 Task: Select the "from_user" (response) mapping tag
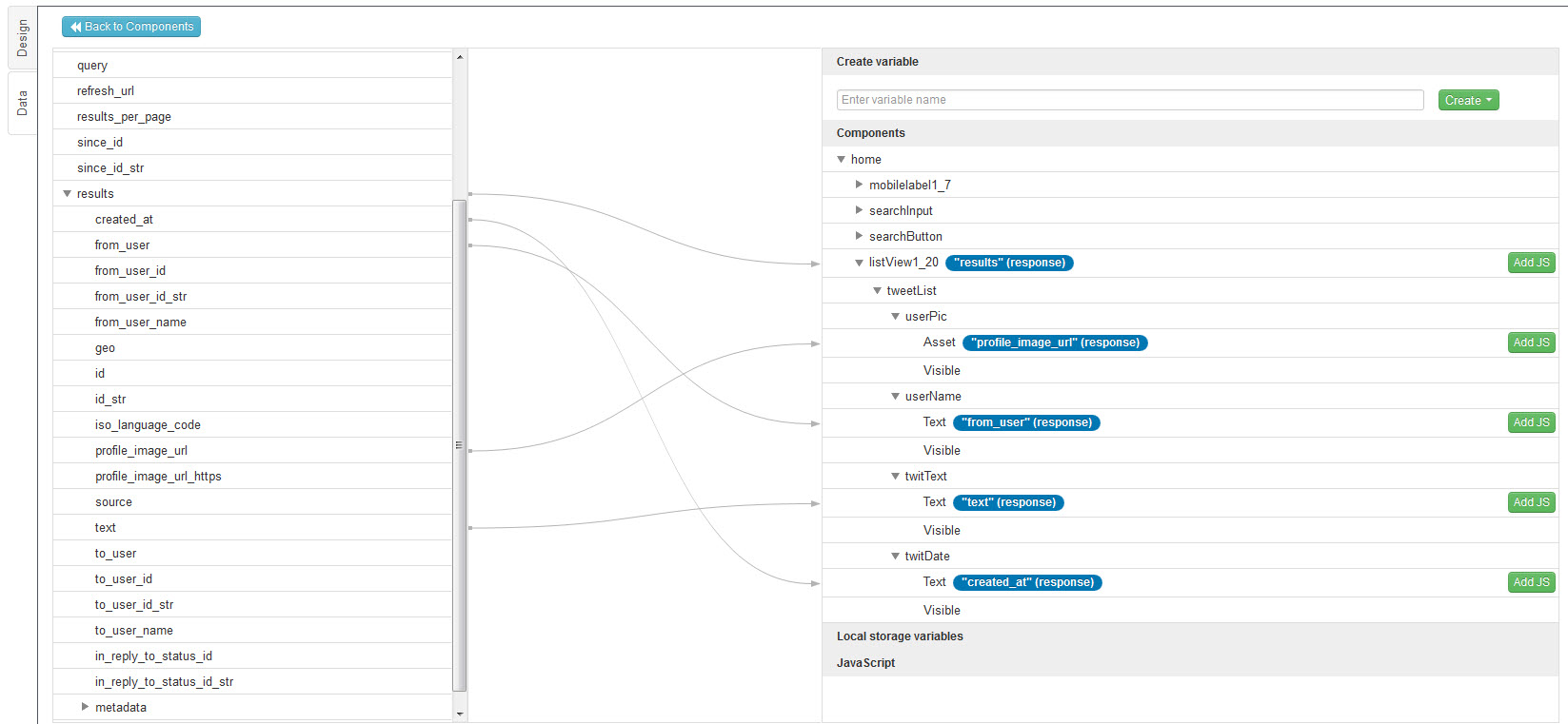[x=1026, y=422]
